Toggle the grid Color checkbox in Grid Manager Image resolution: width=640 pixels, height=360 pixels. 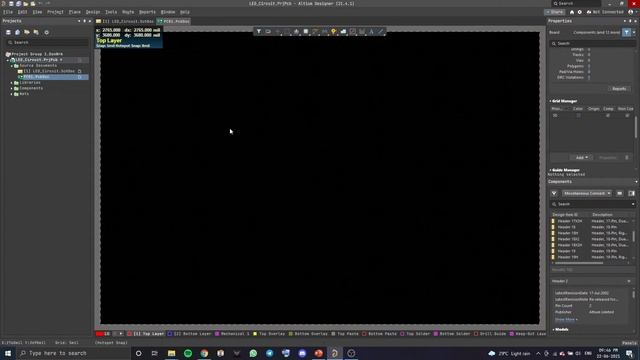click(578, 116)
